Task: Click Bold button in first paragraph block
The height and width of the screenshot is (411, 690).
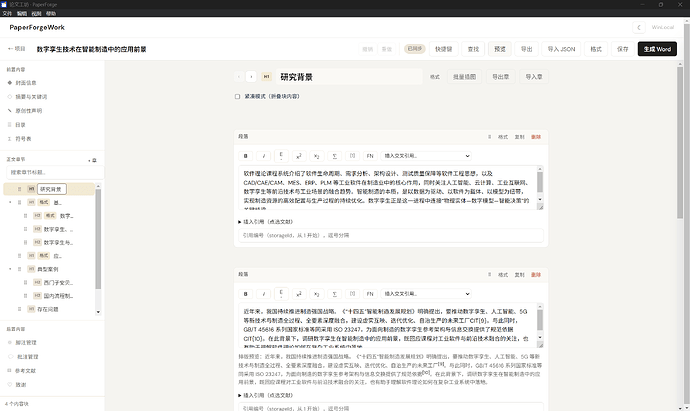Action: point(246,156)
